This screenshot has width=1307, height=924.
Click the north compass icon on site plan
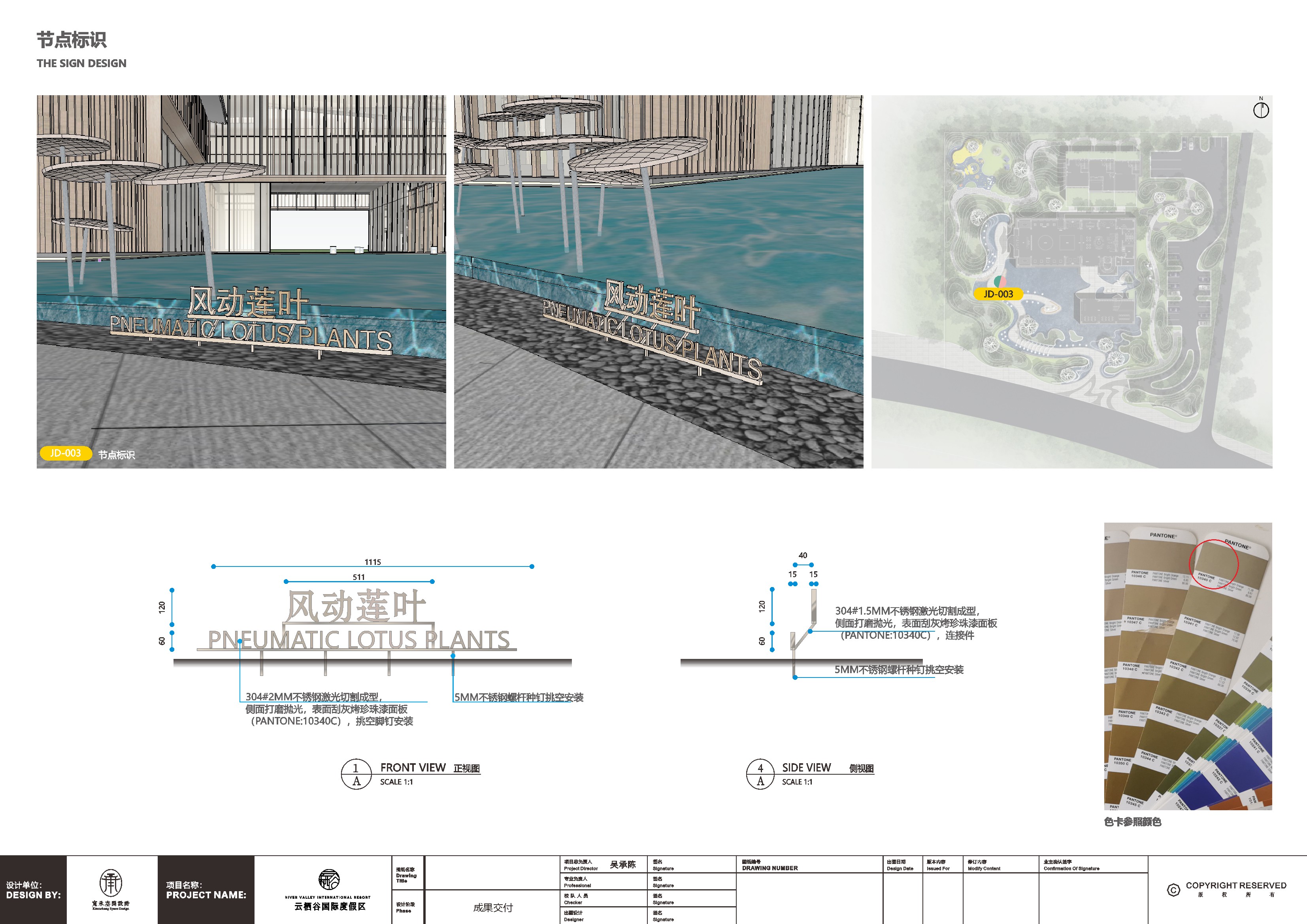click(1261, 110)
